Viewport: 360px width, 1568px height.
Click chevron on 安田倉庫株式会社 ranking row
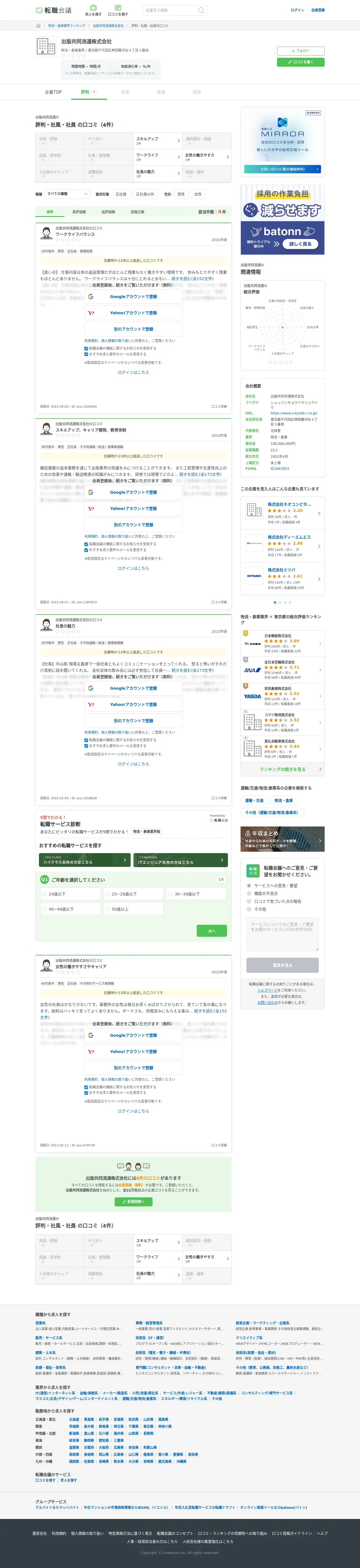coord(320,696)
